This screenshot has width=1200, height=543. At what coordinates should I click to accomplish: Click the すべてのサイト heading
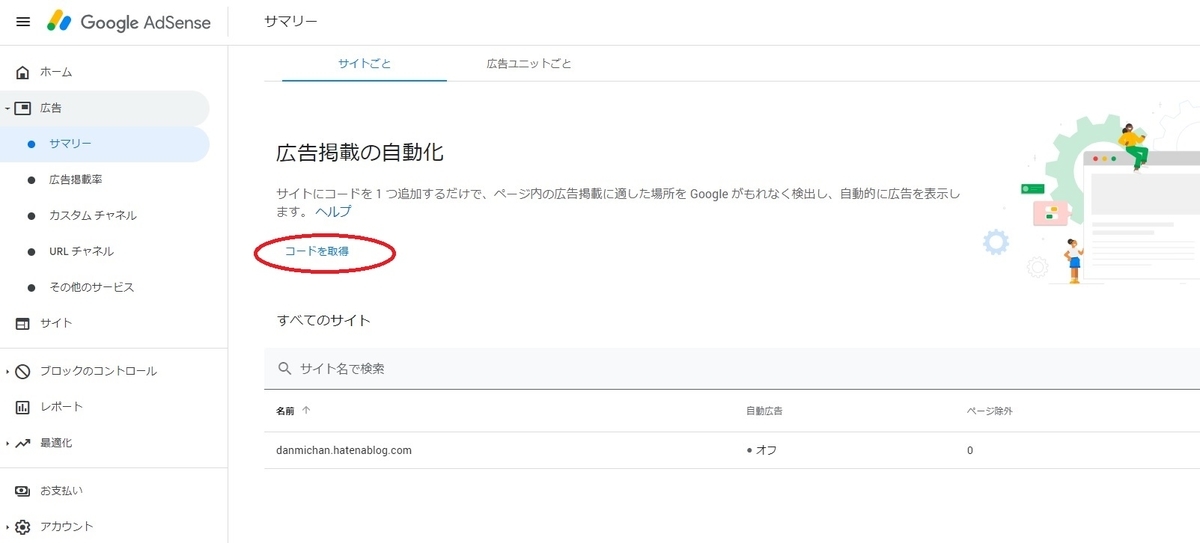[324, 320]
